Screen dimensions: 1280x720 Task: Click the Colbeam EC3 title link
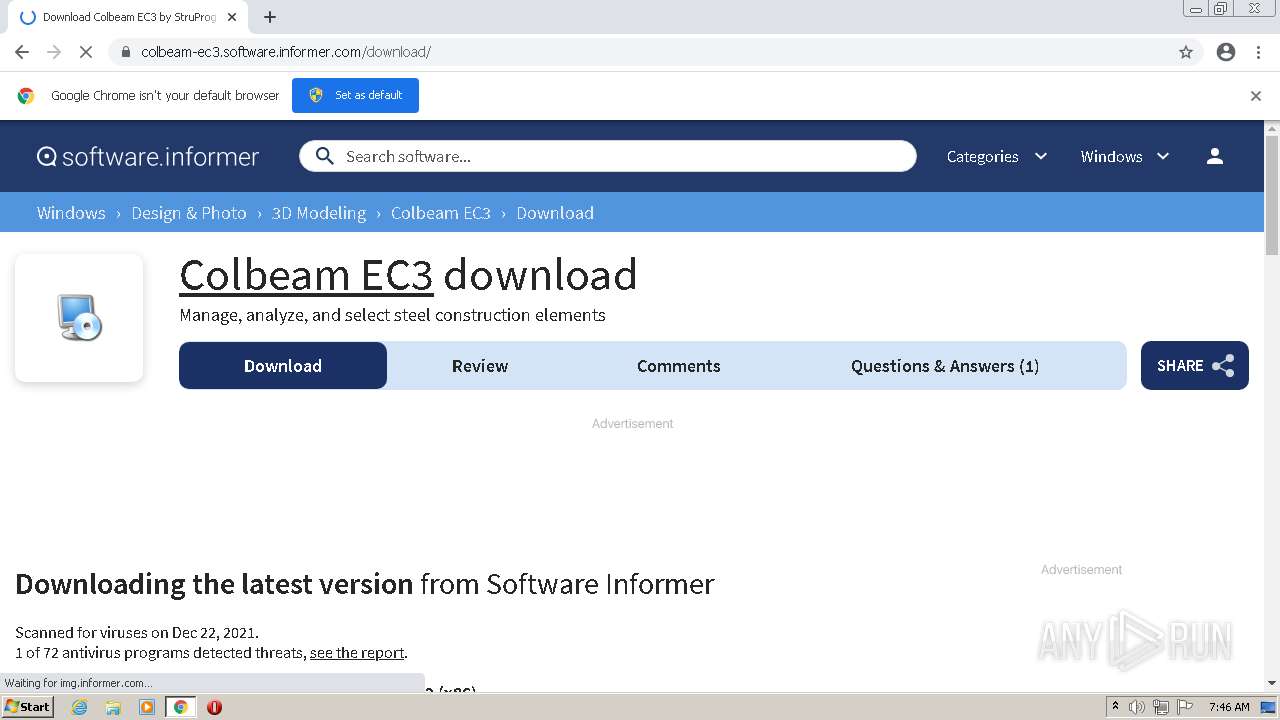(x=306, y=275)
